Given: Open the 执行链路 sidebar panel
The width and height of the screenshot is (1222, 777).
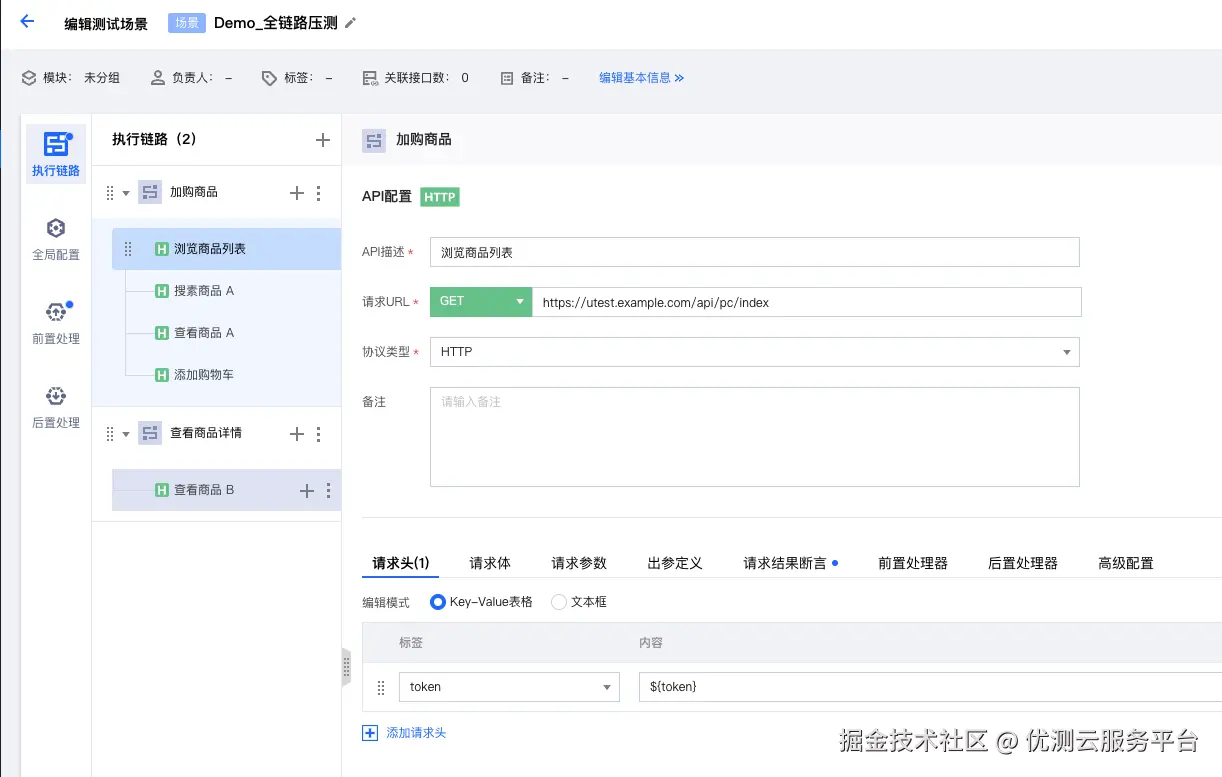Looking at the screenshot, I should point(56,154).
